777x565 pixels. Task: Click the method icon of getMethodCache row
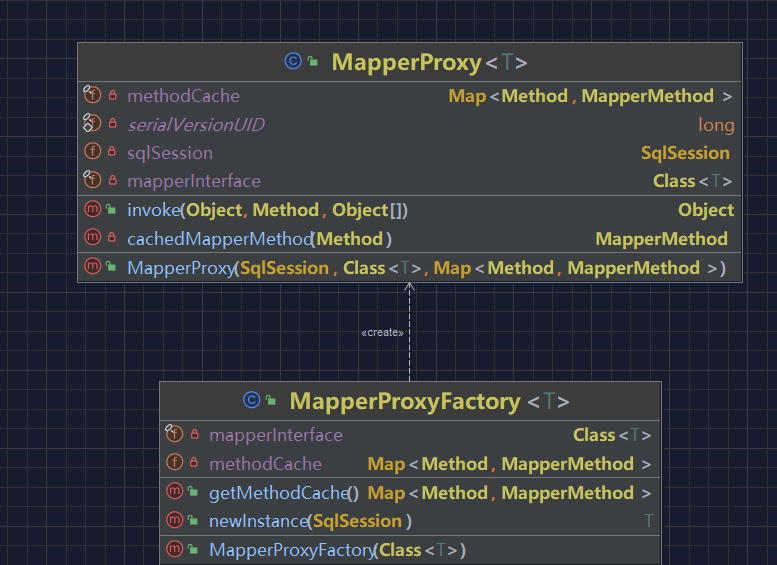click(174, 492)
